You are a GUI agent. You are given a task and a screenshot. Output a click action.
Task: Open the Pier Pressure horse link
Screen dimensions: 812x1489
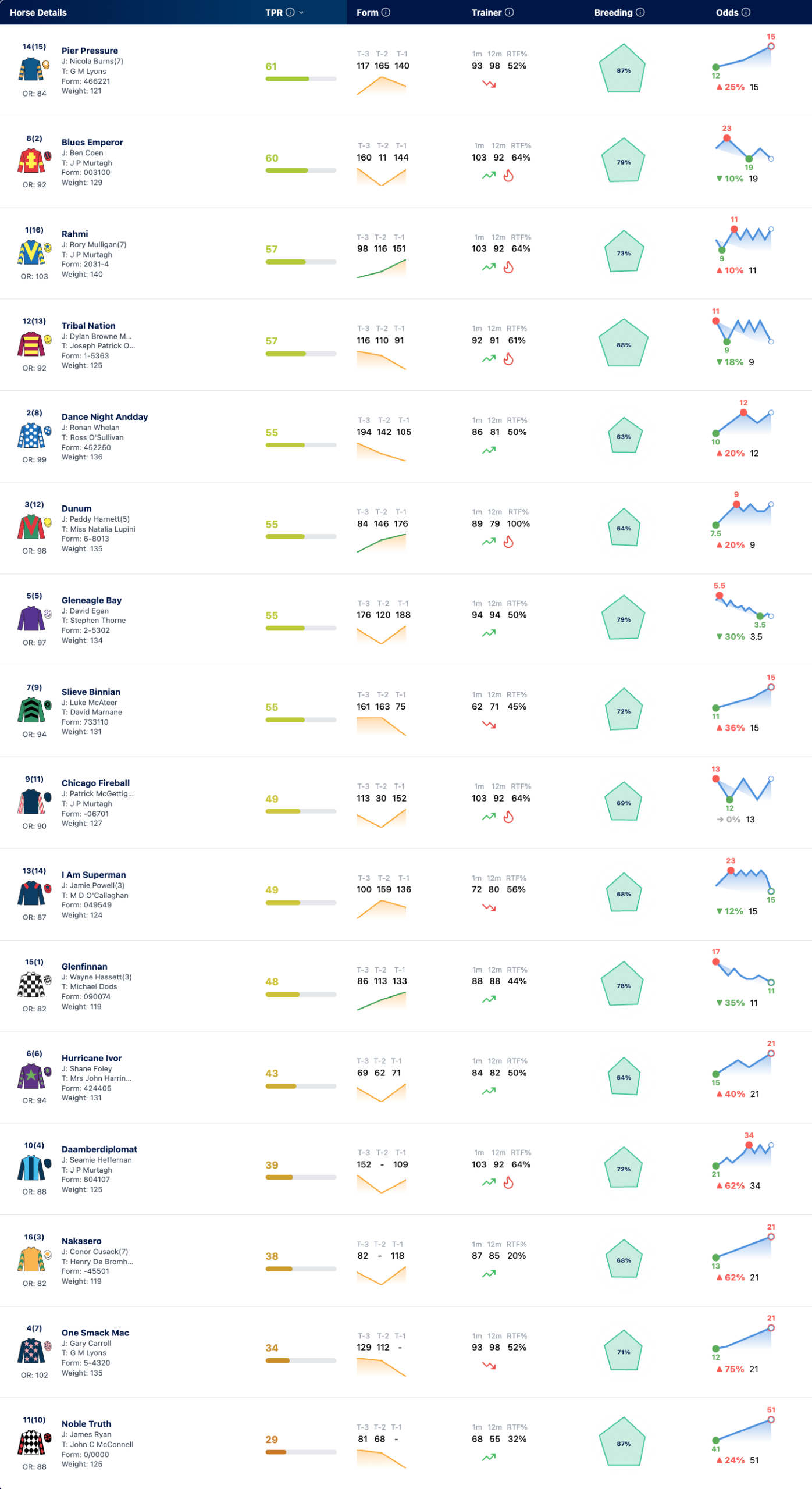tap(90, 51)
